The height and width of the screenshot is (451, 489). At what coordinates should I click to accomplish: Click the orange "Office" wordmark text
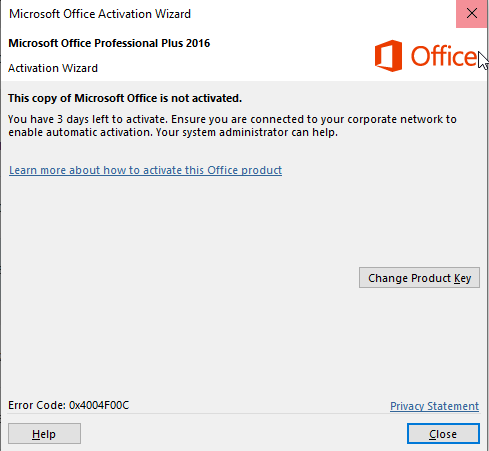(x=444, y=56)
